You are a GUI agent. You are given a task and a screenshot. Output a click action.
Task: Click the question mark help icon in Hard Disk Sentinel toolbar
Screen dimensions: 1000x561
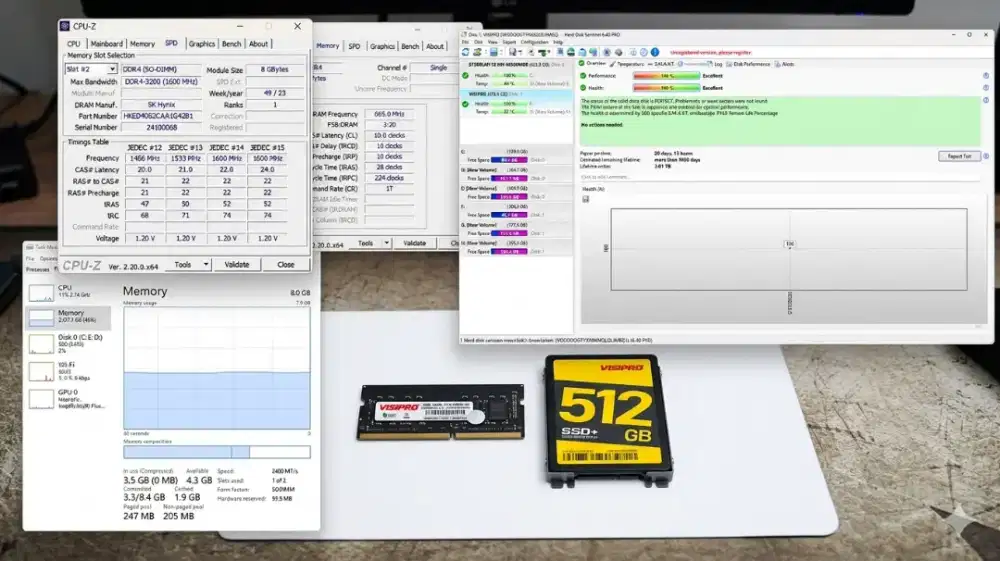(x=643, y=52)
